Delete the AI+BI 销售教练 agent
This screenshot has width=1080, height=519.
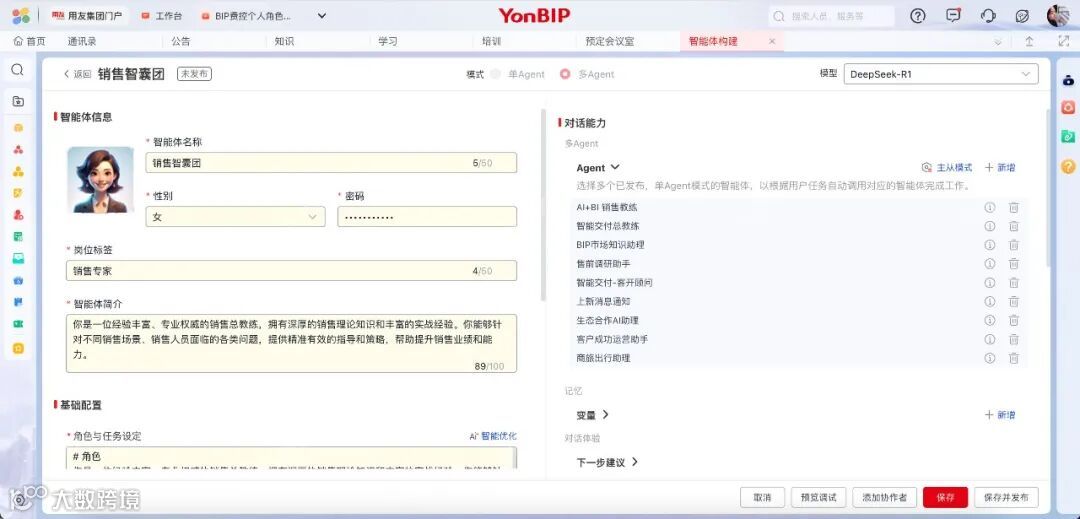point(1014,207)
